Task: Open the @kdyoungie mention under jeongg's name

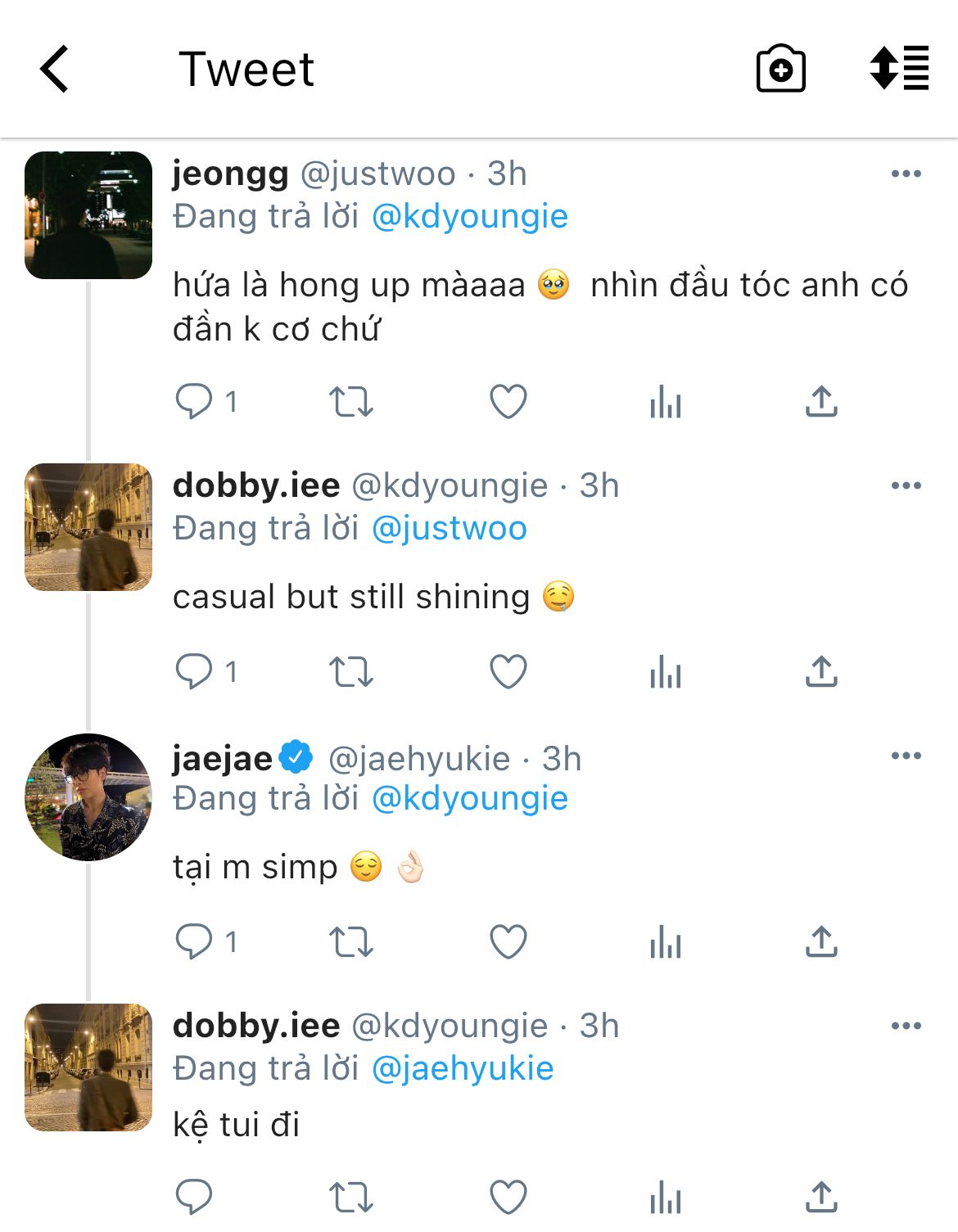Action: point(469,217)
